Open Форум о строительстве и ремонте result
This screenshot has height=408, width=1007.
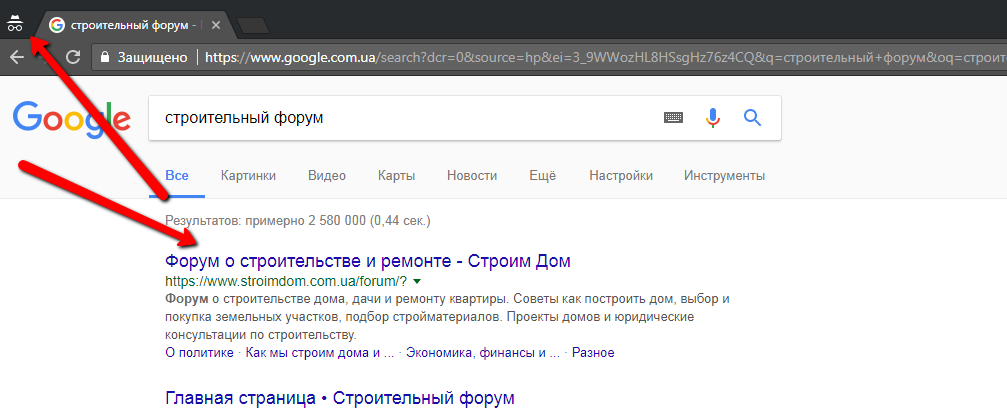368,261
